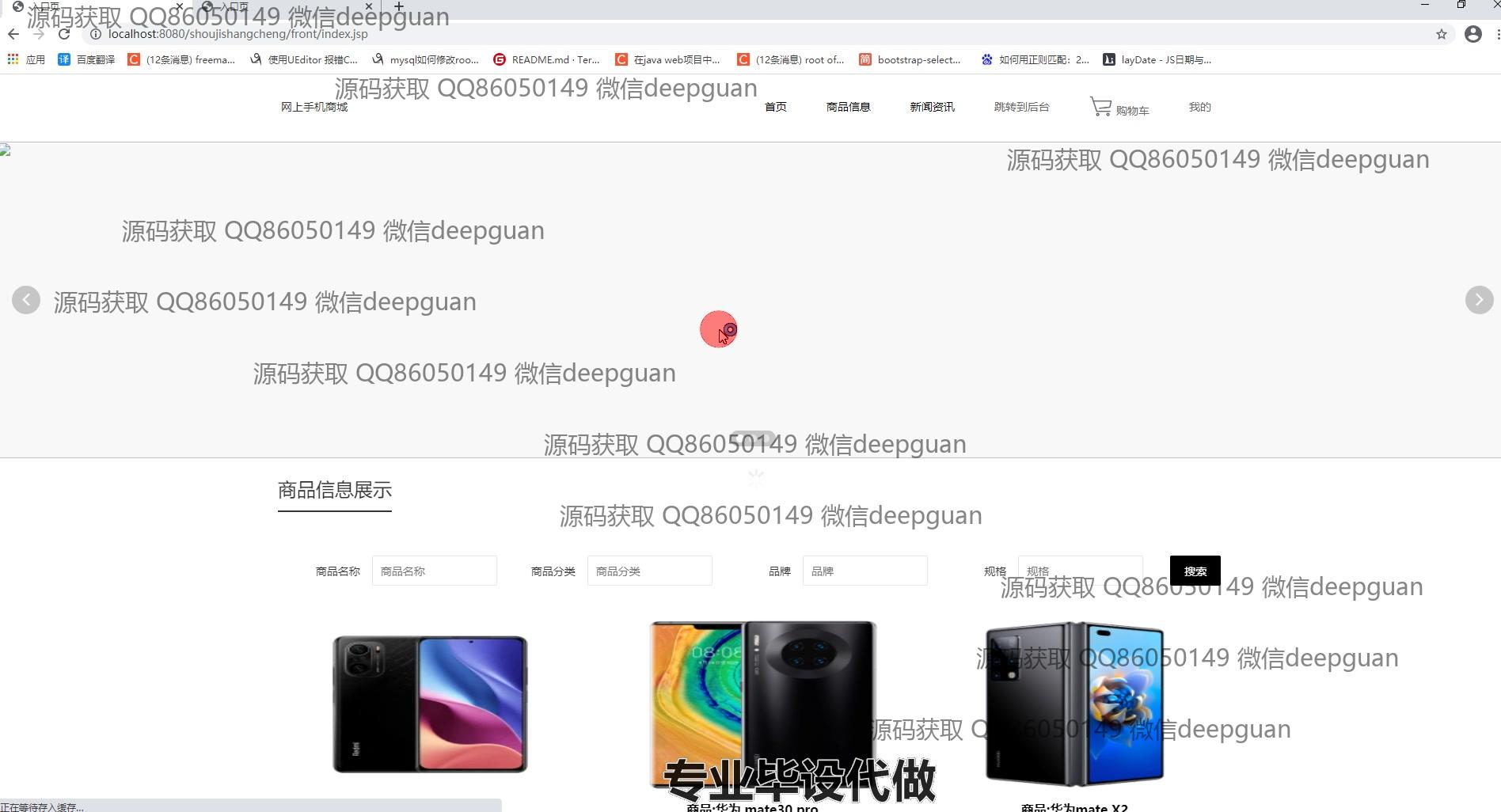Open the browser profile account icon
This screenshot has height=812, width=1501.
(1472, 34)
